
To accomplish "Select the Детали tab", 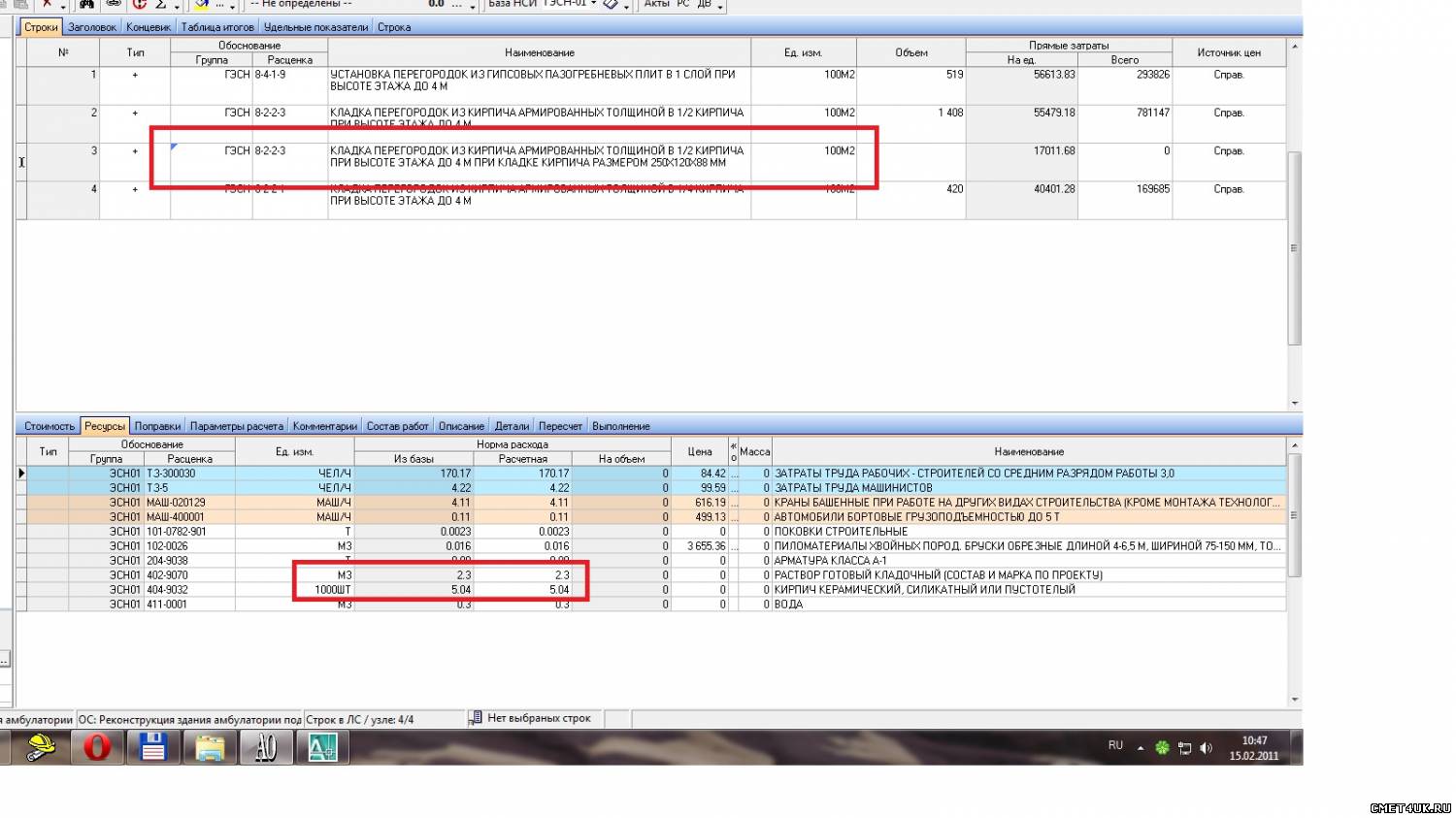I will pyautogui.click(x=513, y=426).
